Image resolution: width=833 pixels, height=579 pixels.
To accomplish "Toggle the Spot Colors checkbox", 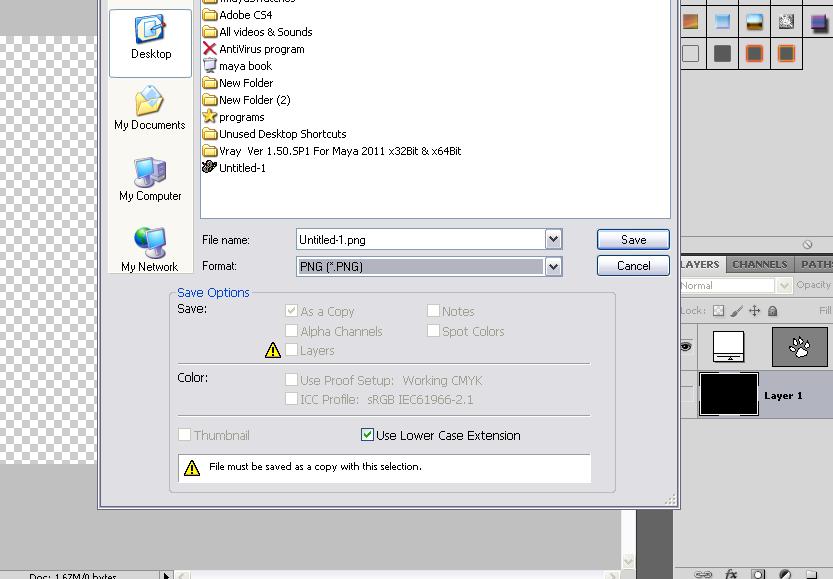I will 434,331.
